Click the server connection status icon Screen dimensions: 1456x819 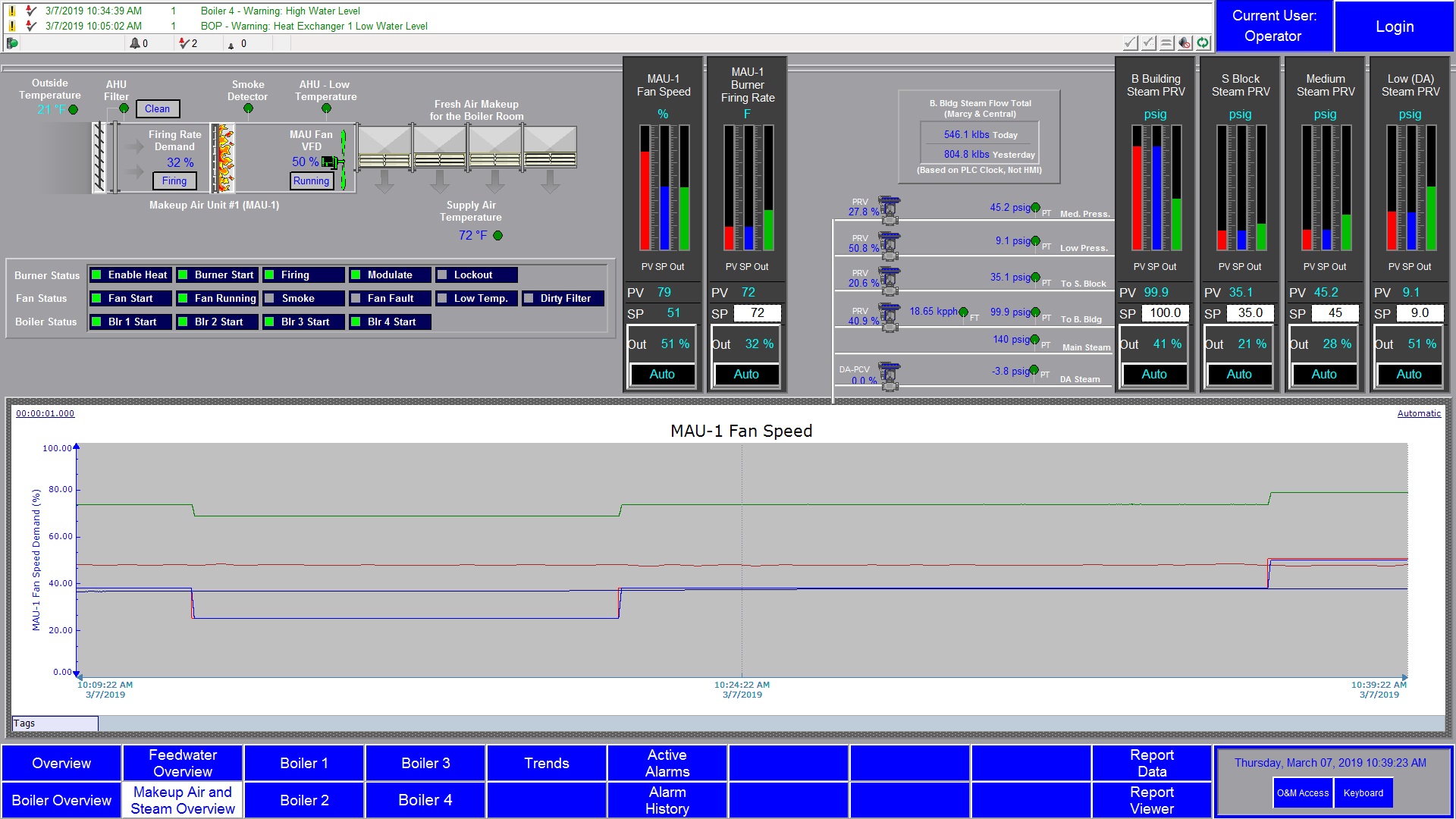tap(12, 43)
